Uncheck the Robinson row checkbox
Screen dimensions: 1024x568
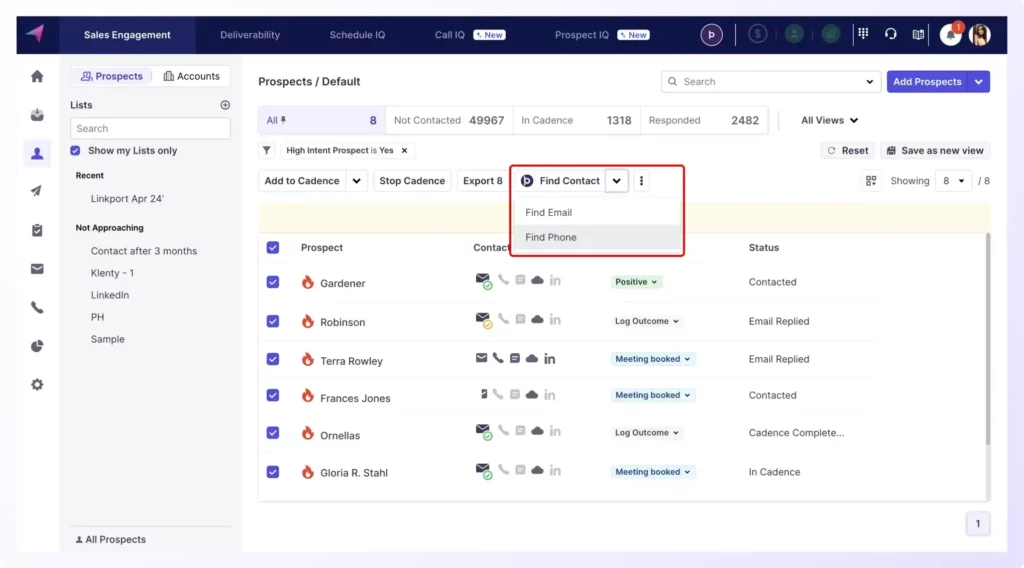273,321
